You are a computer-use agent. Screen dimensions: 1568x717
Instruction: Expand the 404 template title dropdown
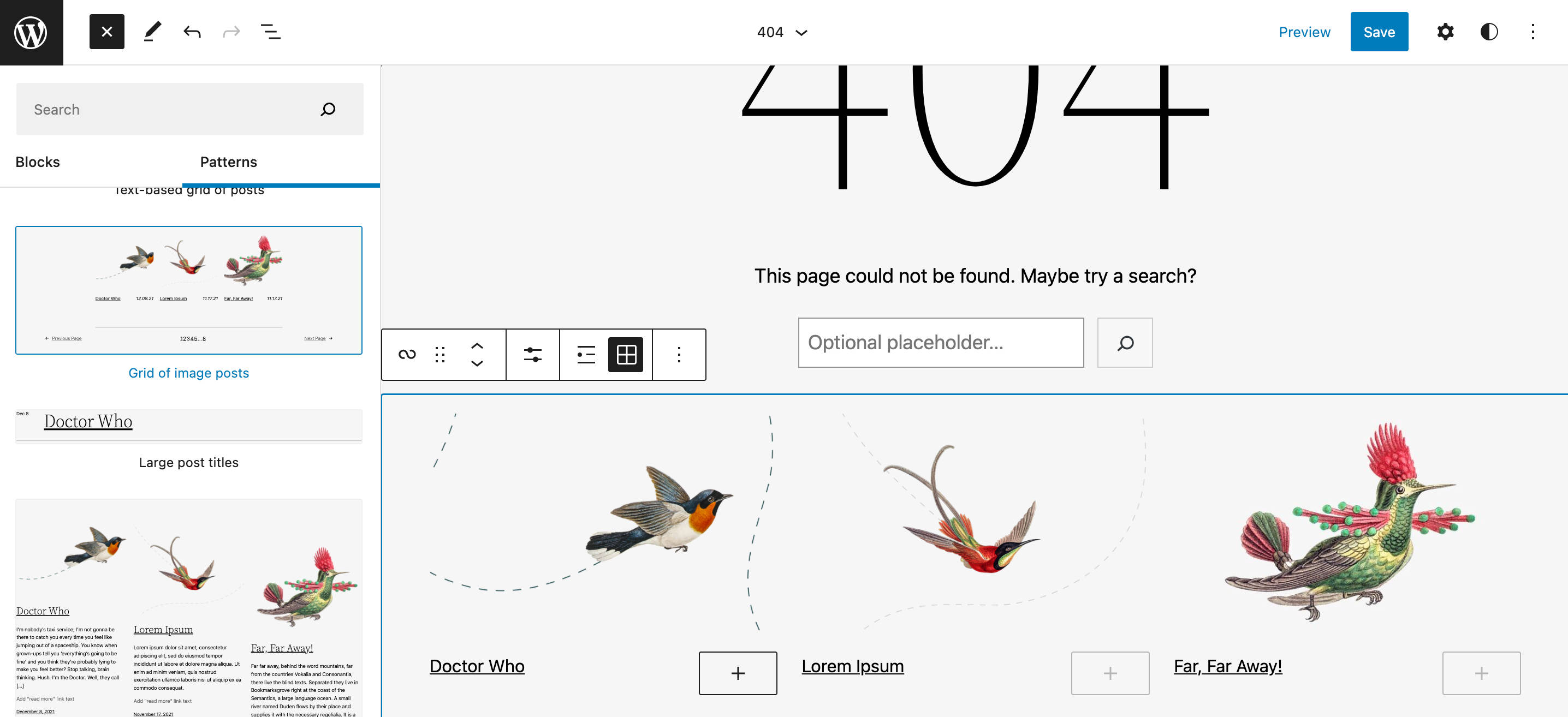click(801, 32)
